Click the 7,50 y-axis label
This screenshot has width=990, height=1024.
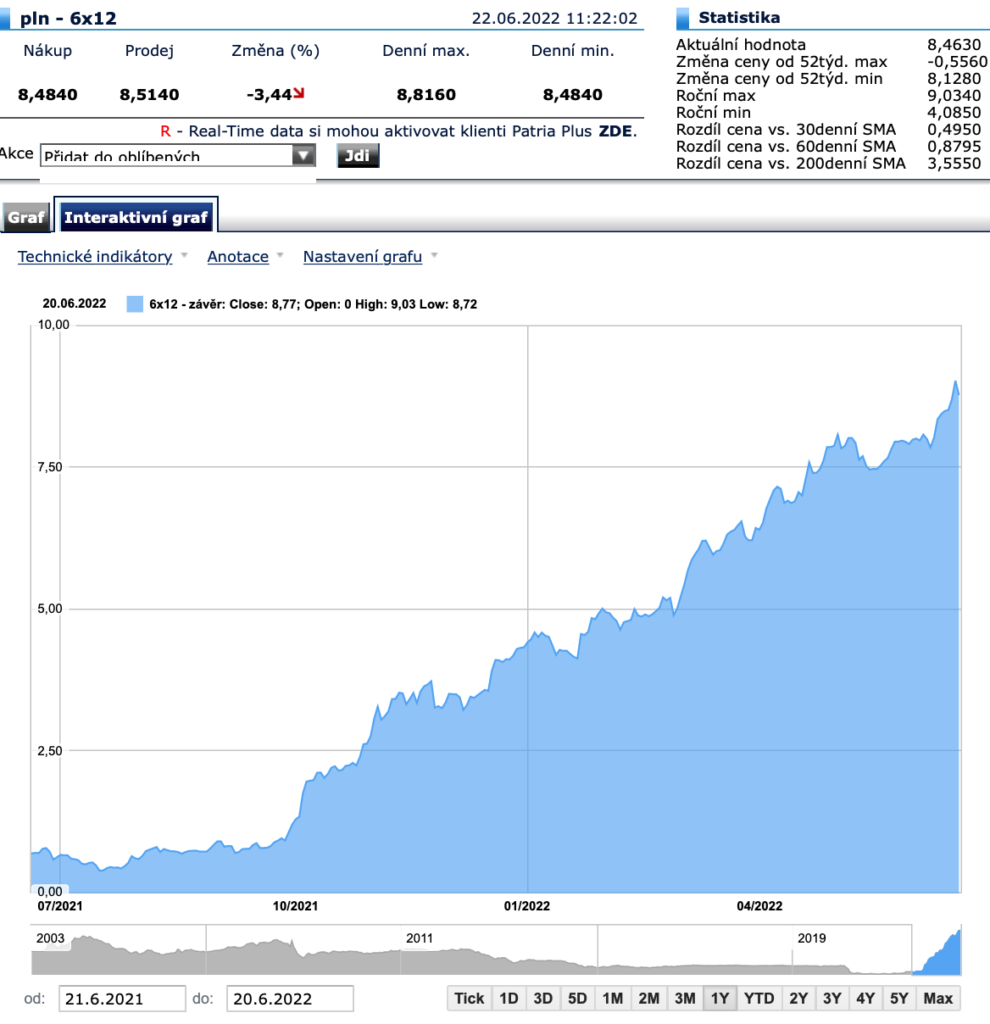[x=50, y=468]
